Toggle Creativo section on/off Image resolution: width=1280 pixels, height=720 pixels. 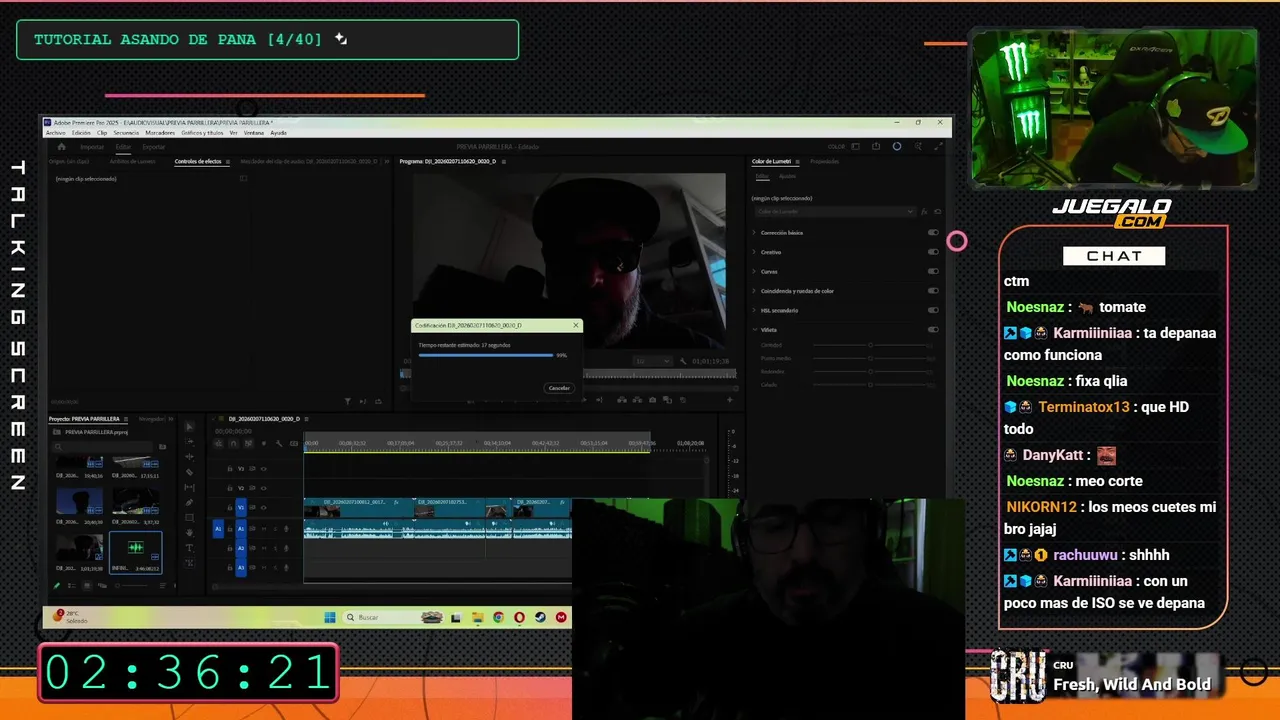933,252
